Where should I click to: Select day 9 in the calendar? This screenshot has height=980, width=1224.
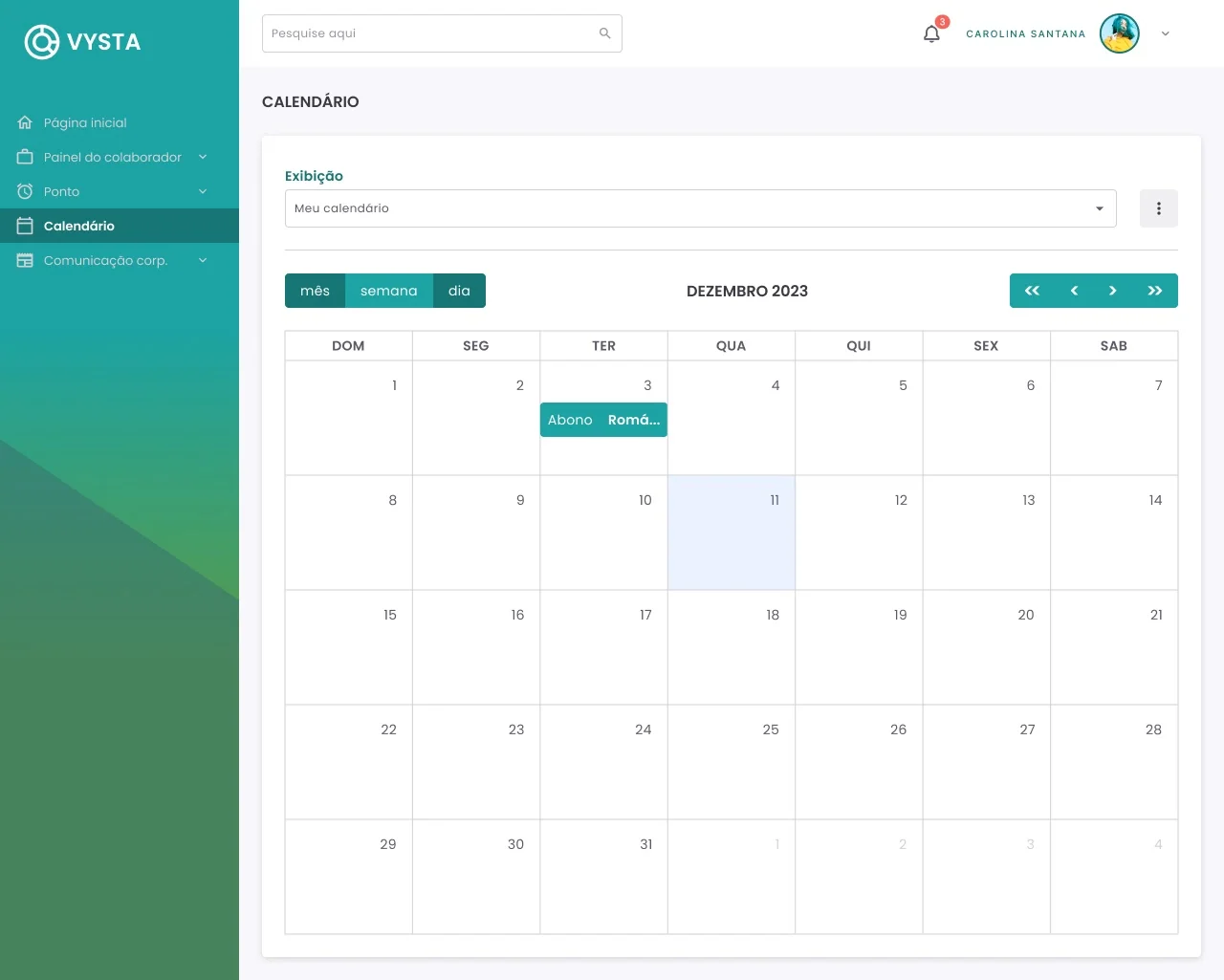click(x=476, y=533)
